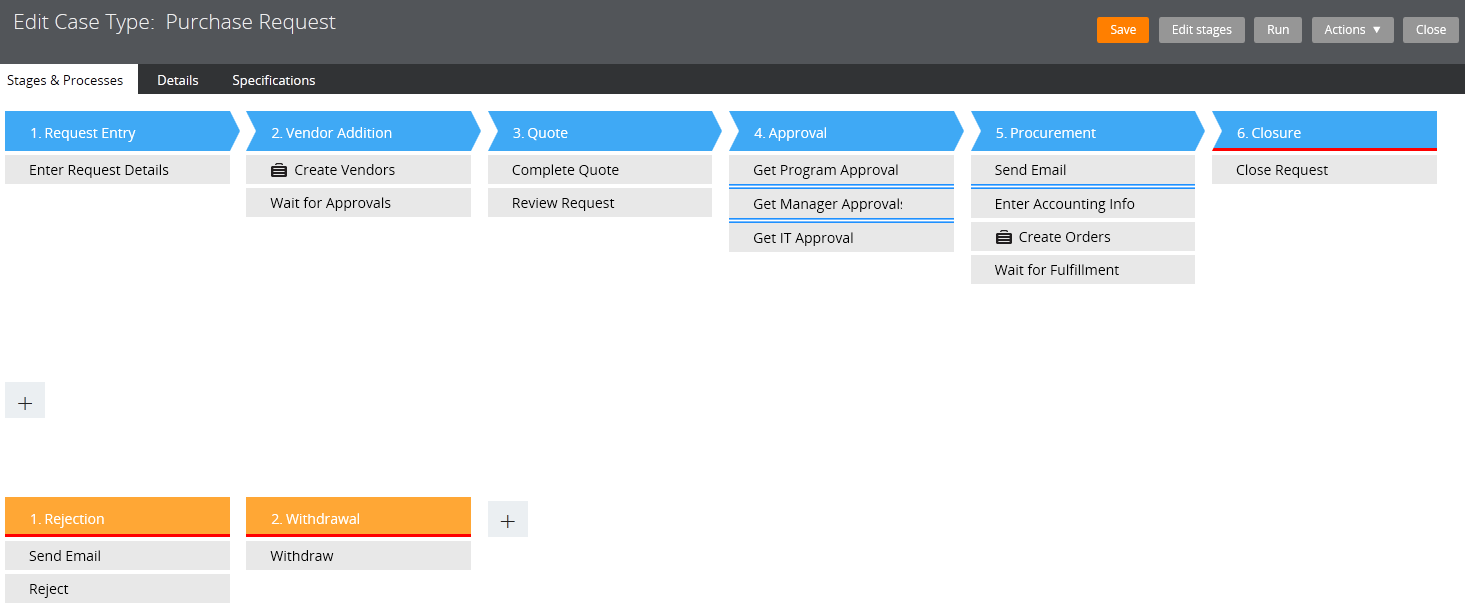Open the Specifications tab
The width and height of the screenshot is (1465, 610).
coord(274,80)
